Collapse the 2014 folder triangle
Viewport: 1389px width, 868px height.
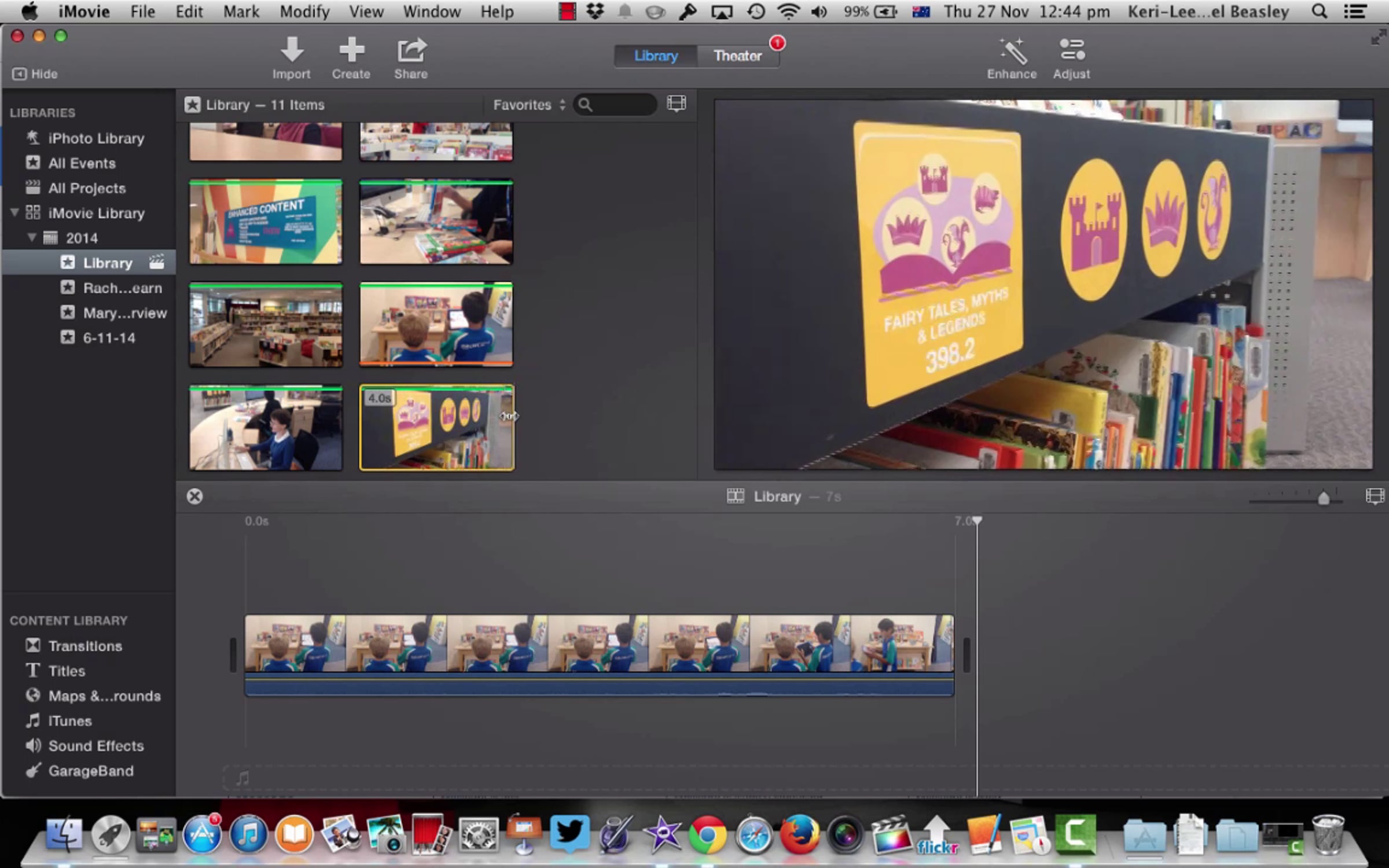[x=32, y=238]
